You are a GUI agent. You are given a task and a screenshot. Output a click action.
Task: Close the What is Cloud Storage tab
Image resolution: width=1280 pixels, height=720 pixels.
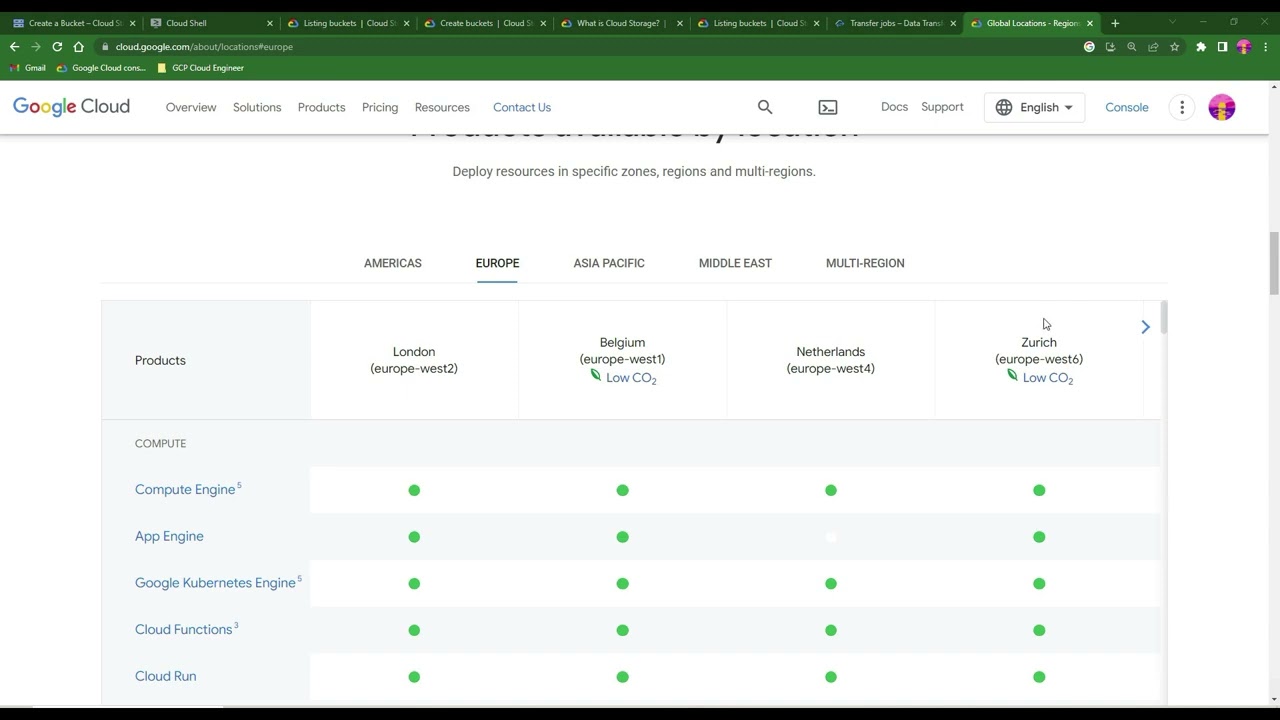click(x=680, y=23)
